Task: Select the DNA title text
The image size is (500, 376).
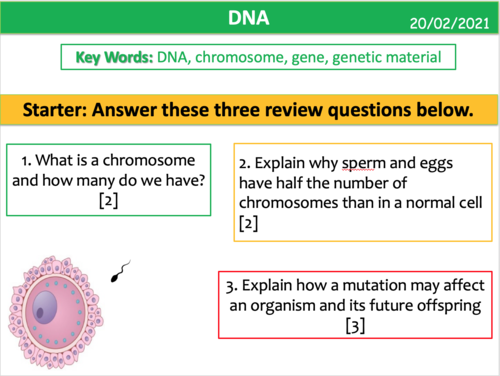Action: pos(249,18)
